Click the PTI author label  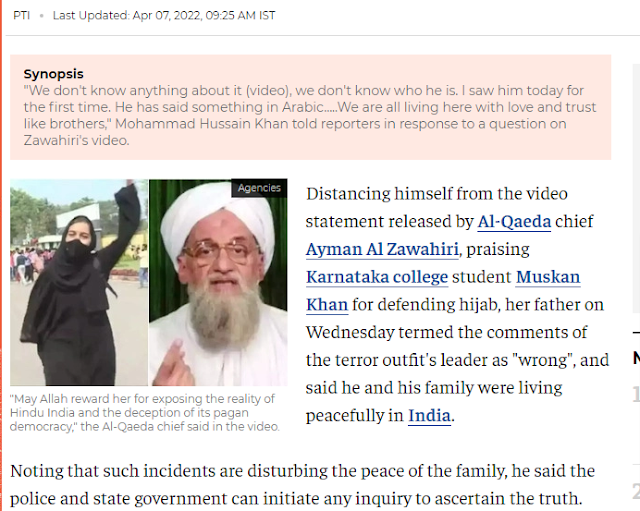point(22,16)
